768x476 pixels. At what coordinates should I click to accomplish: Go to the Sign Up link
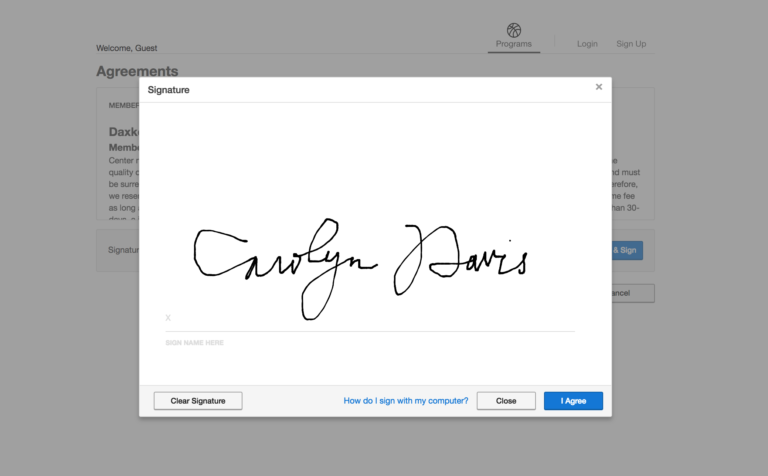click(x=631, y=44)
